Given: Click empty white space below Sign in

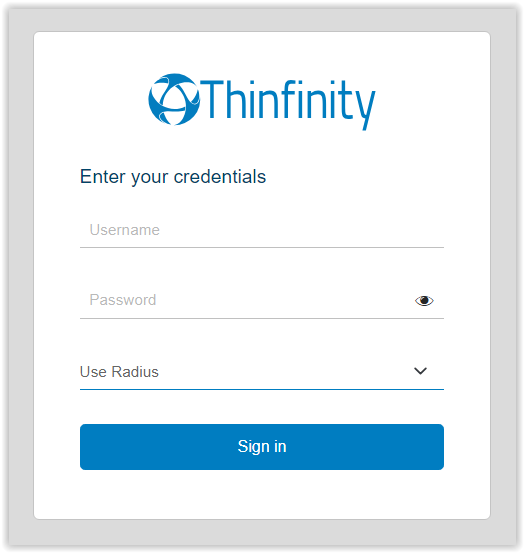Looking at the screenshot, I should coord(262,494).
